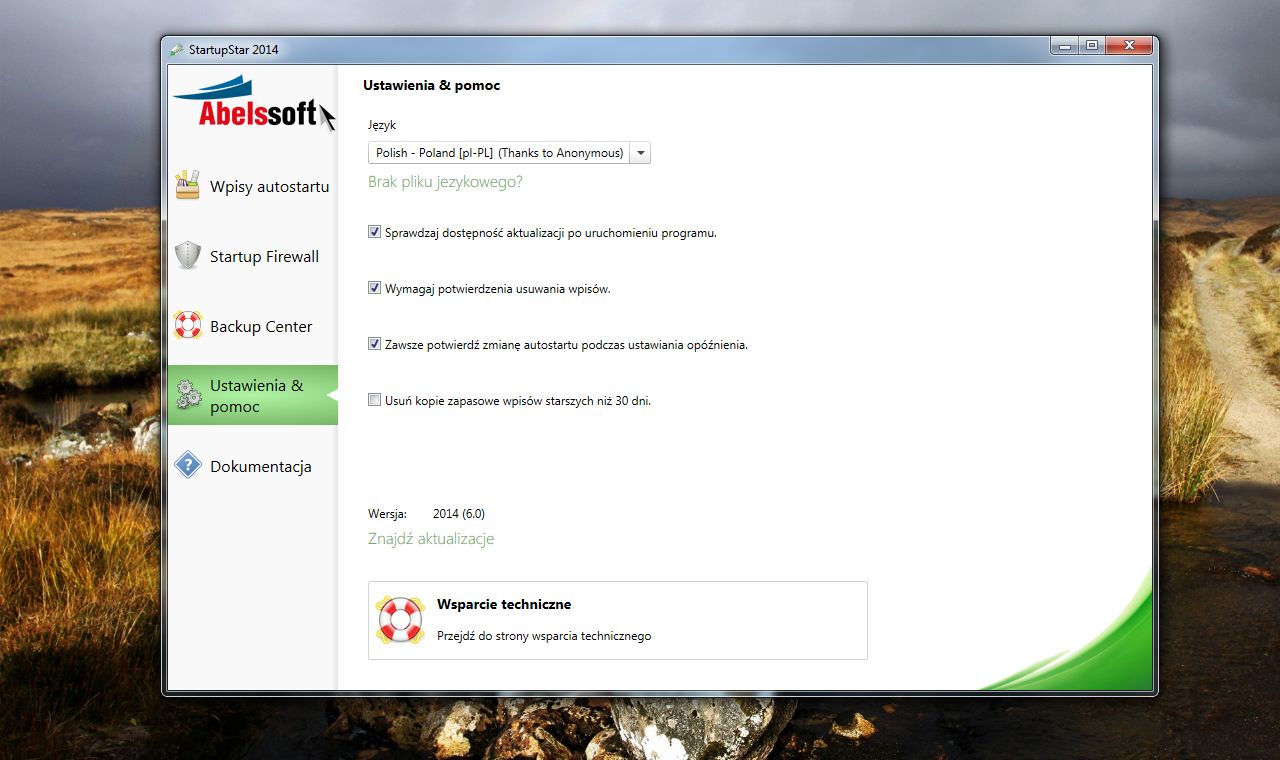The image size is (1280, 760).
Task: Enable Usuń kopie zapasowe wpisów starszych
Action: click(x=375, y=400)
